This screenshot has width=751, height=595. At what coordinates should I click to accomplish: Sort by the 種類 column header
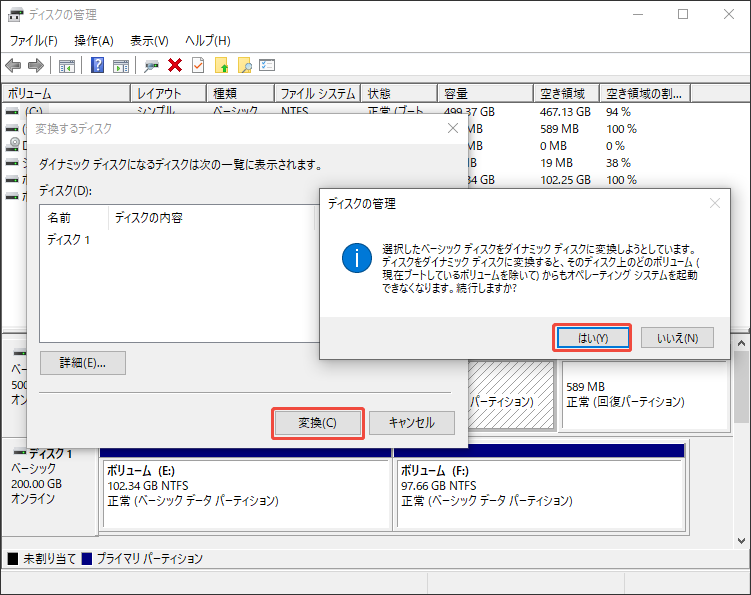[x=240, y=93]
